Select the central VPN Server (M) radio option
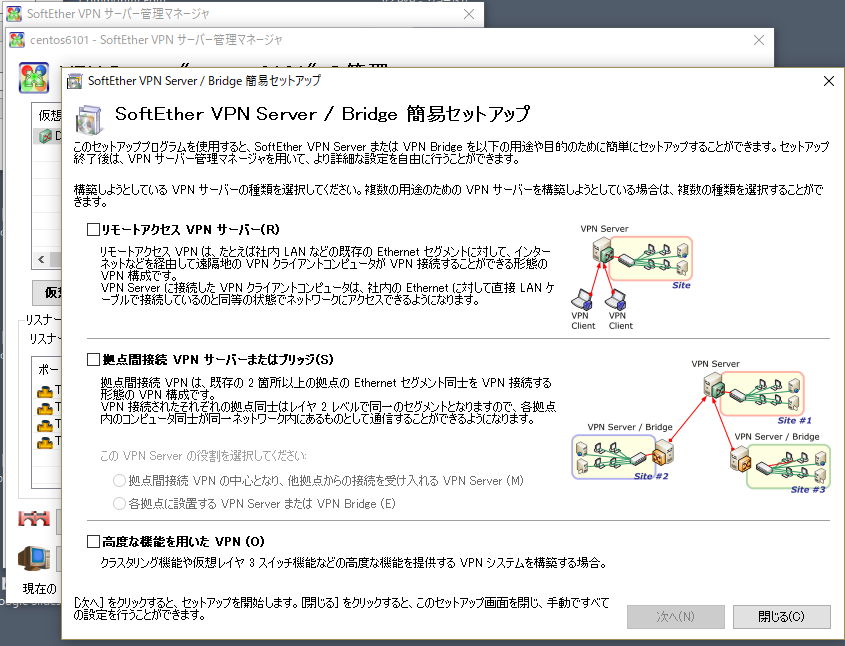This screenshot has height=646, width=845. coord(120,481)
